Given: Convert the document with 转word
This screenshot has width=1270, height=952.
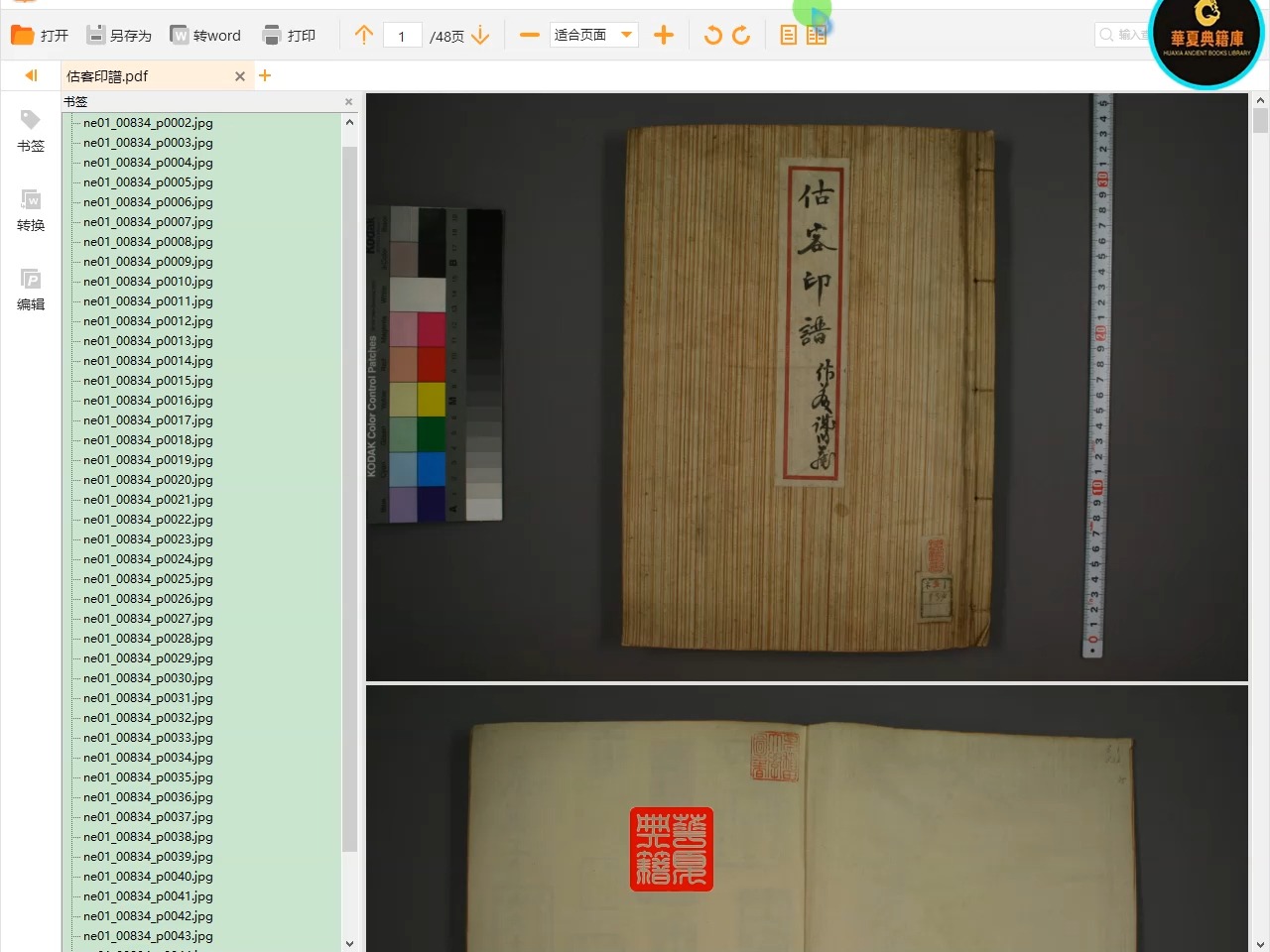Looking at the screenshot, I should pyautogui.click(x=205, y=36).
